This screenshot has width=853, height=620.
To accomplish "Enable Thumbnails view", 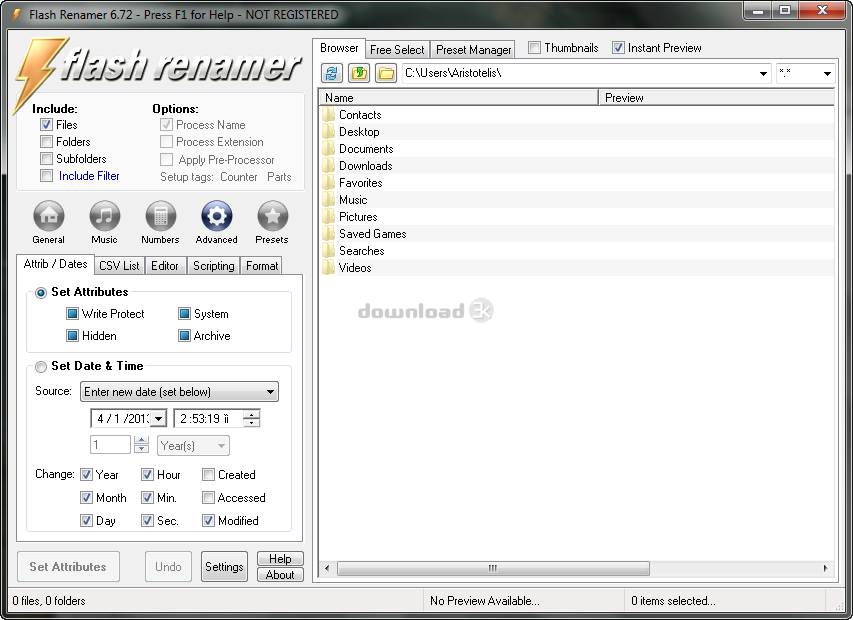I will [x=535, y=48].
